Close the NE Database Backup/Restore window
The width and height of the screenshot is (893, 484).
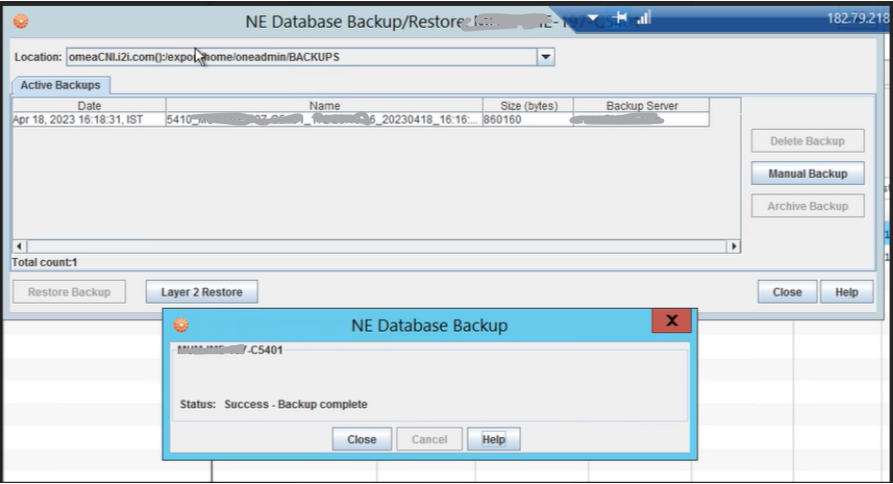point(787,292)
